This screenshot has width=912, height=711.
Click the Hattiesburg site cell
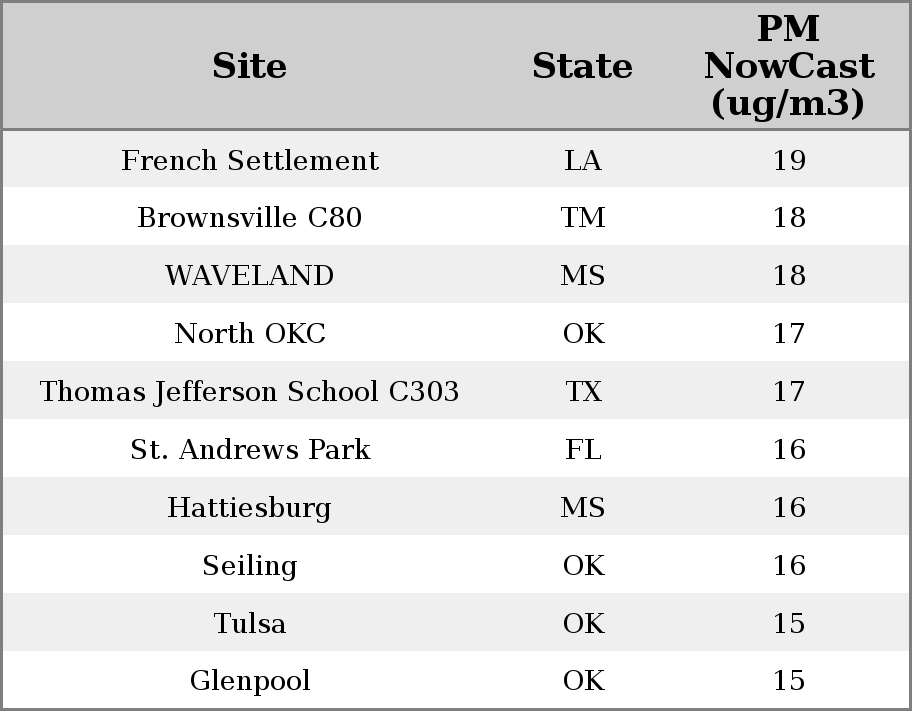click(250, 508)
